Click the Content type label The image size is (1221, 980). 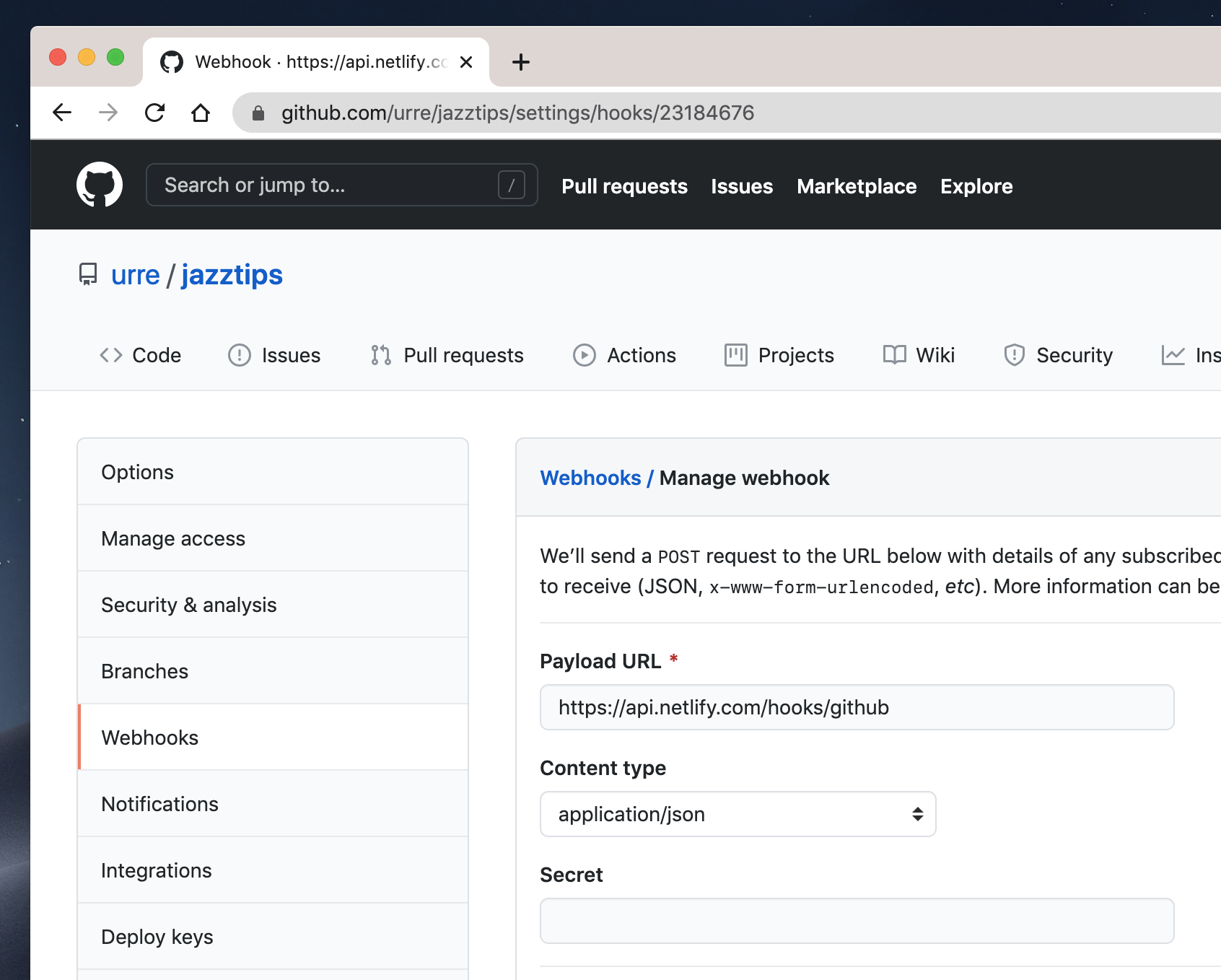click(x=603, y=768)
